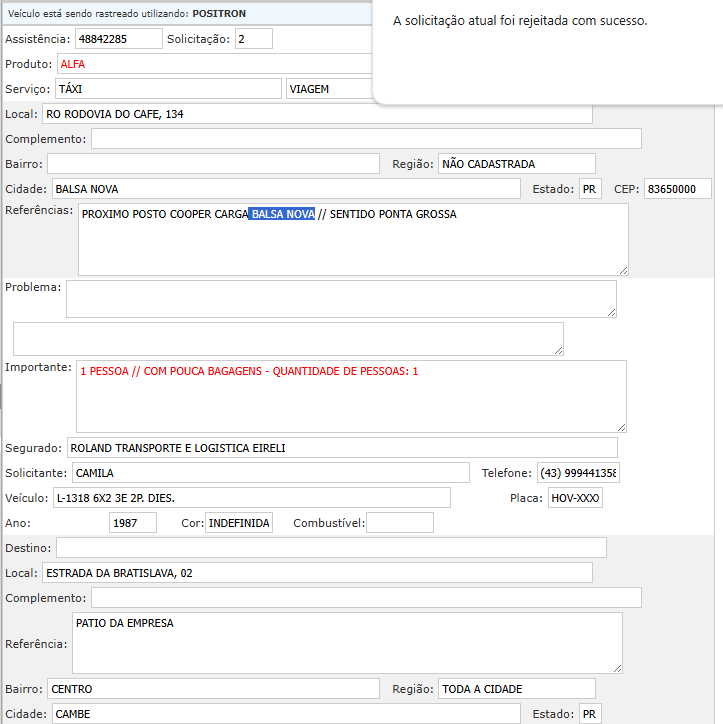Click the Importante notes text area
Screen dimensions: 723x724
pos(351,397)
